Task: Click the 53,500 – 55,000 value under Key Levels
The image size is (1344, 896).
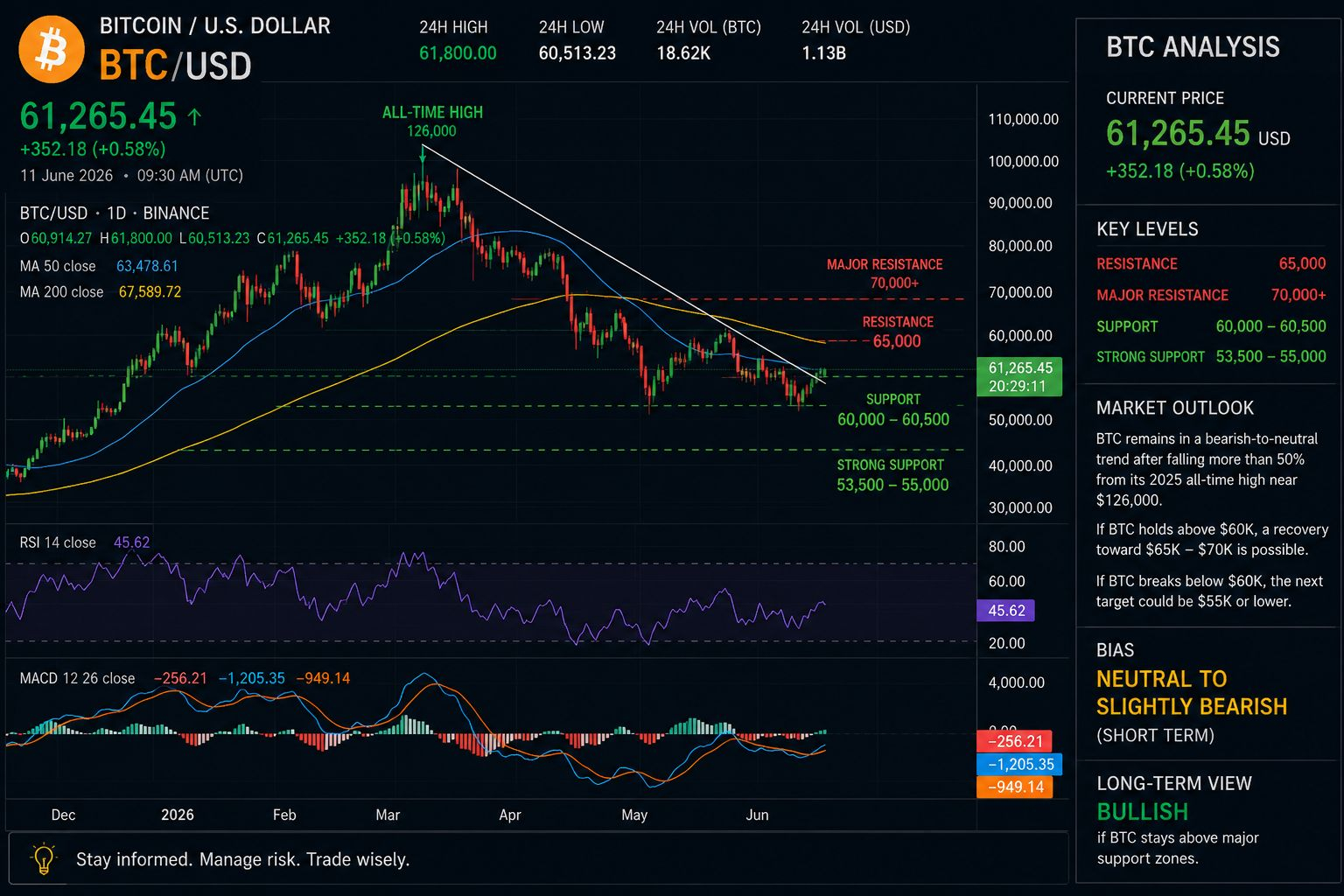Action: tap(1270, 356)
